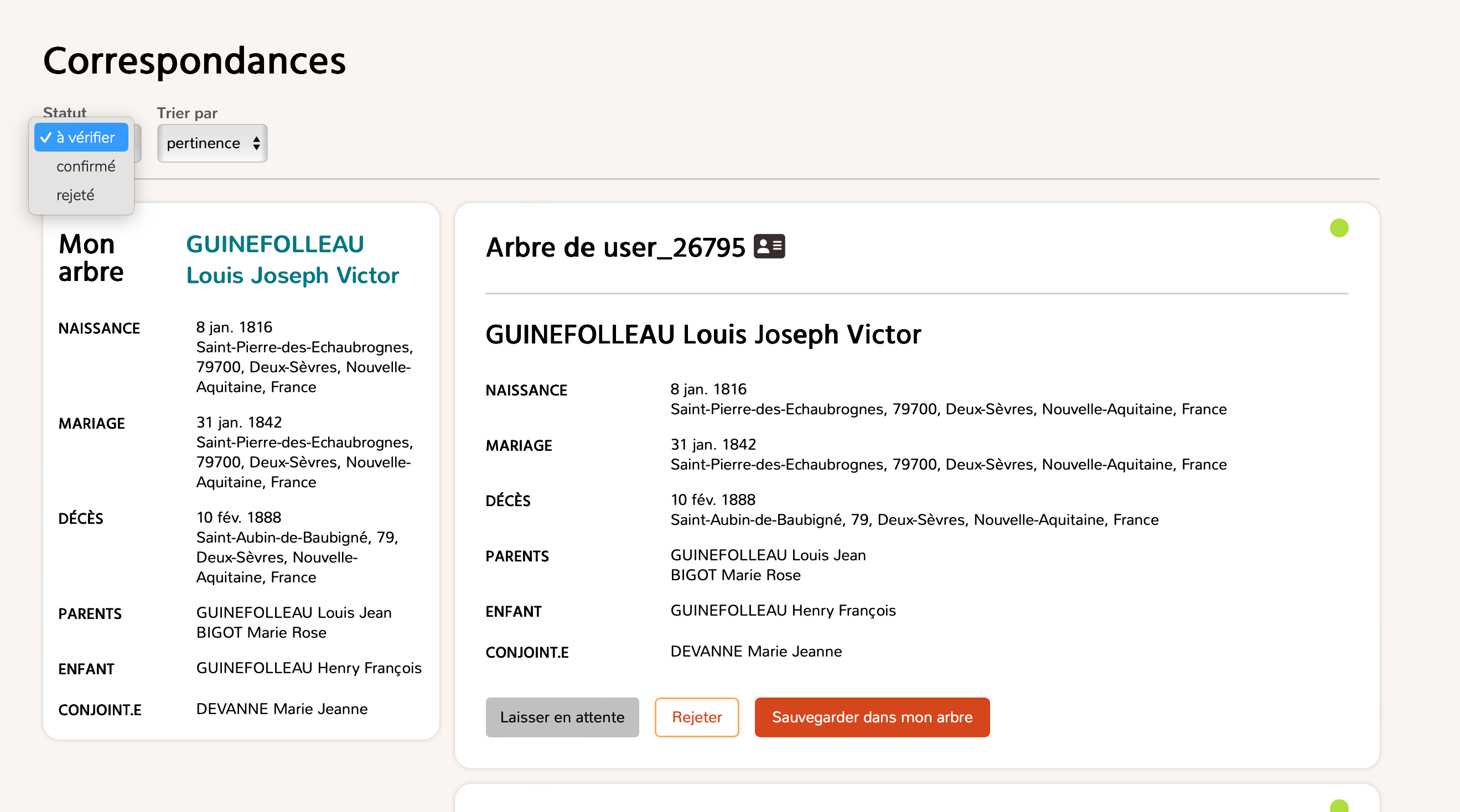
Task: Click 'GUINEFOLLEAU Henry François' in Mon arbre card
Action: [x=309, y=668]
